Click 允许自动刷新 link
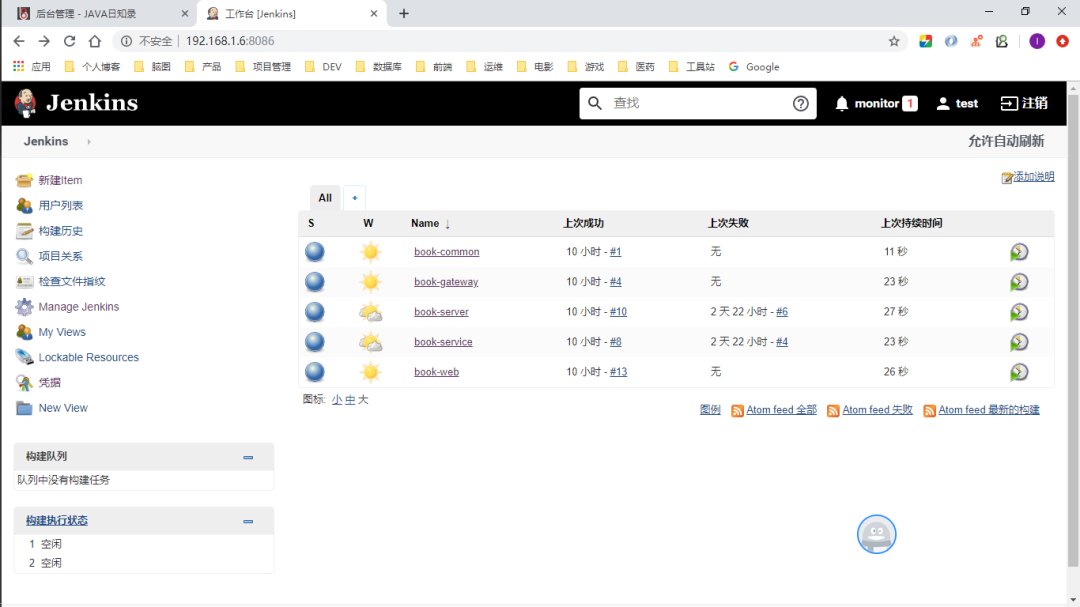Viewport: 1080px width, 607px height. [1006, 141]
